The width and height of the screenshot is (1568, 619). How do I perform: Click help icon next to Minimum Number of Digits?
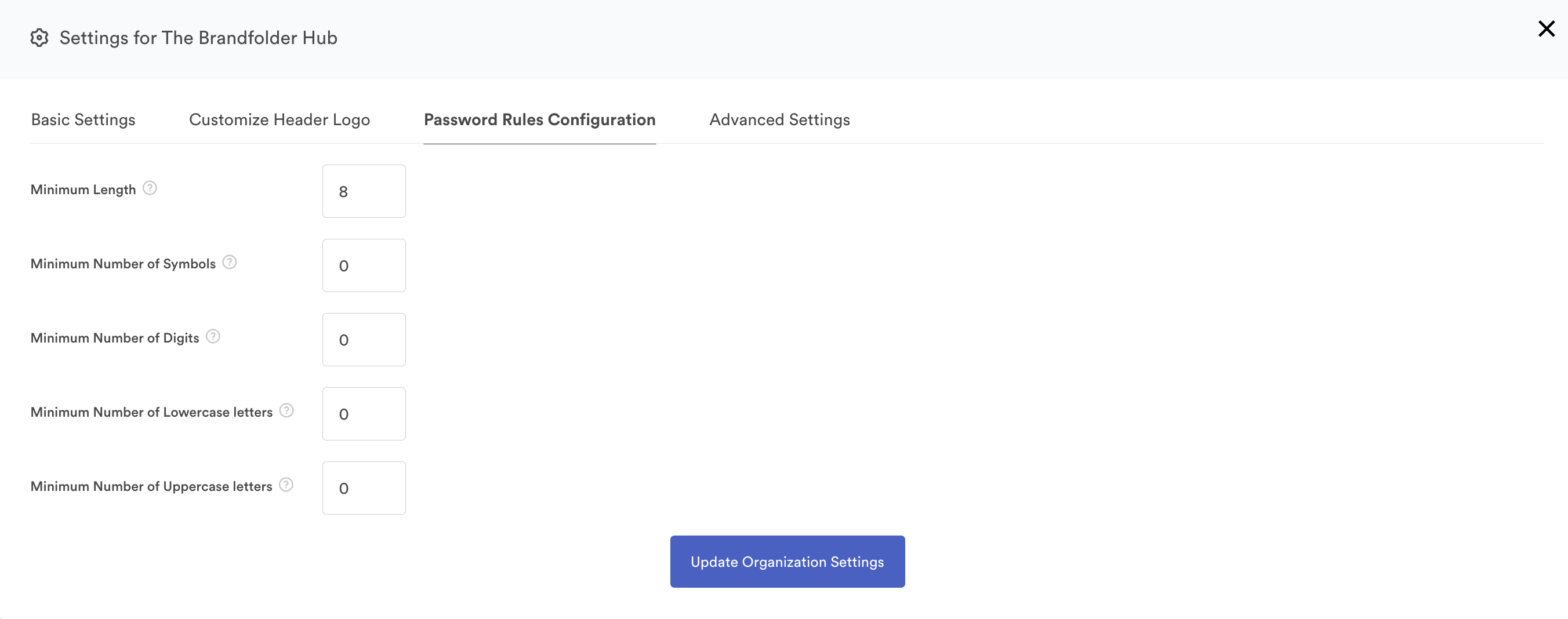coord(212,337)
